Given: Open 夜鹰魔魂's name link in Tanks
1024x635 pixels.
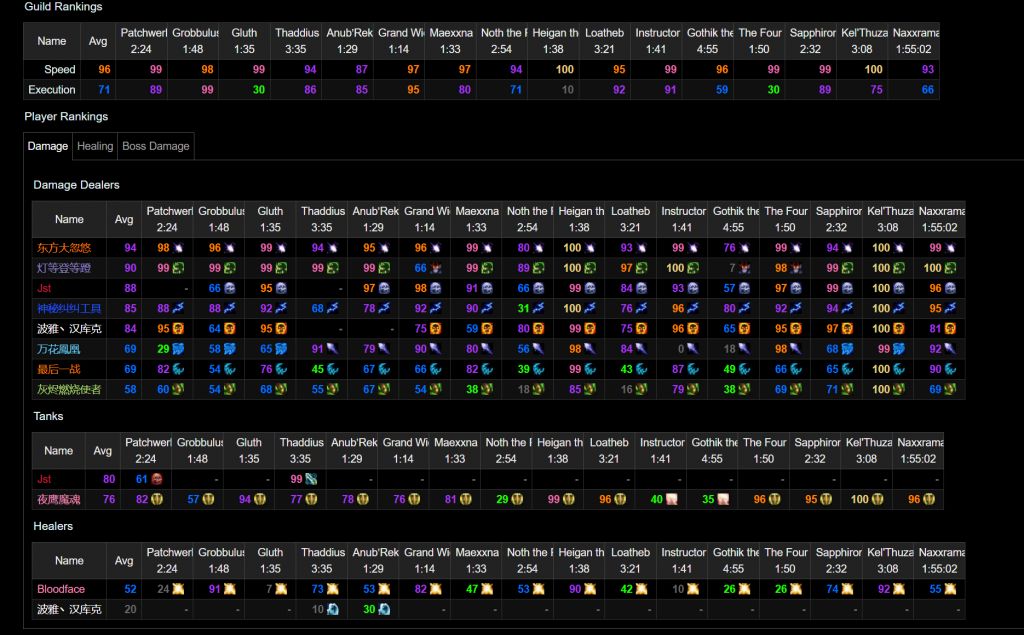Looking at the screenshot, I should 58,499.
